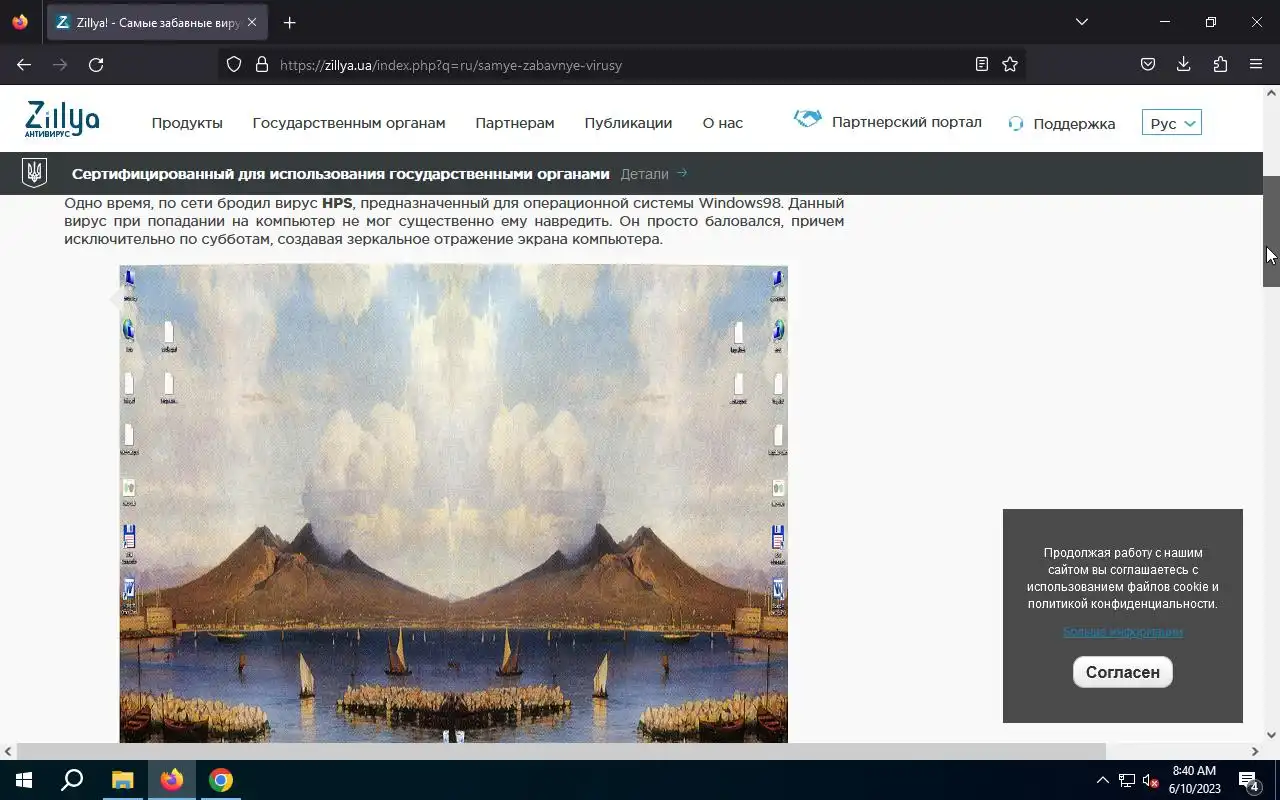Toggle reader view icon
The width and height of the screenshot is (1280, 800).
pyautogui.click(x=982, y=64)
